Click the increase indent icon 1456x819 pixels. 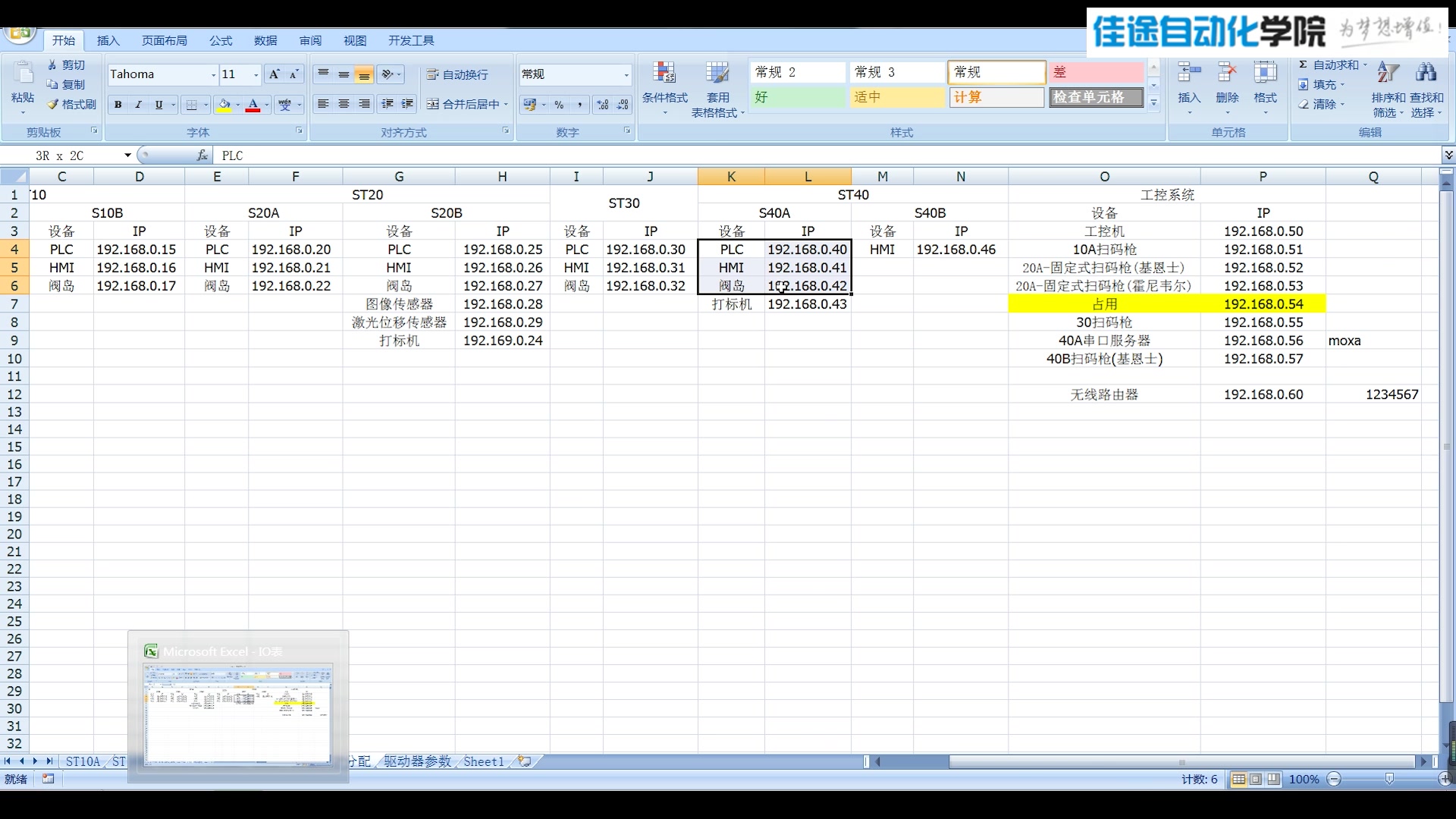coord(408,104)
